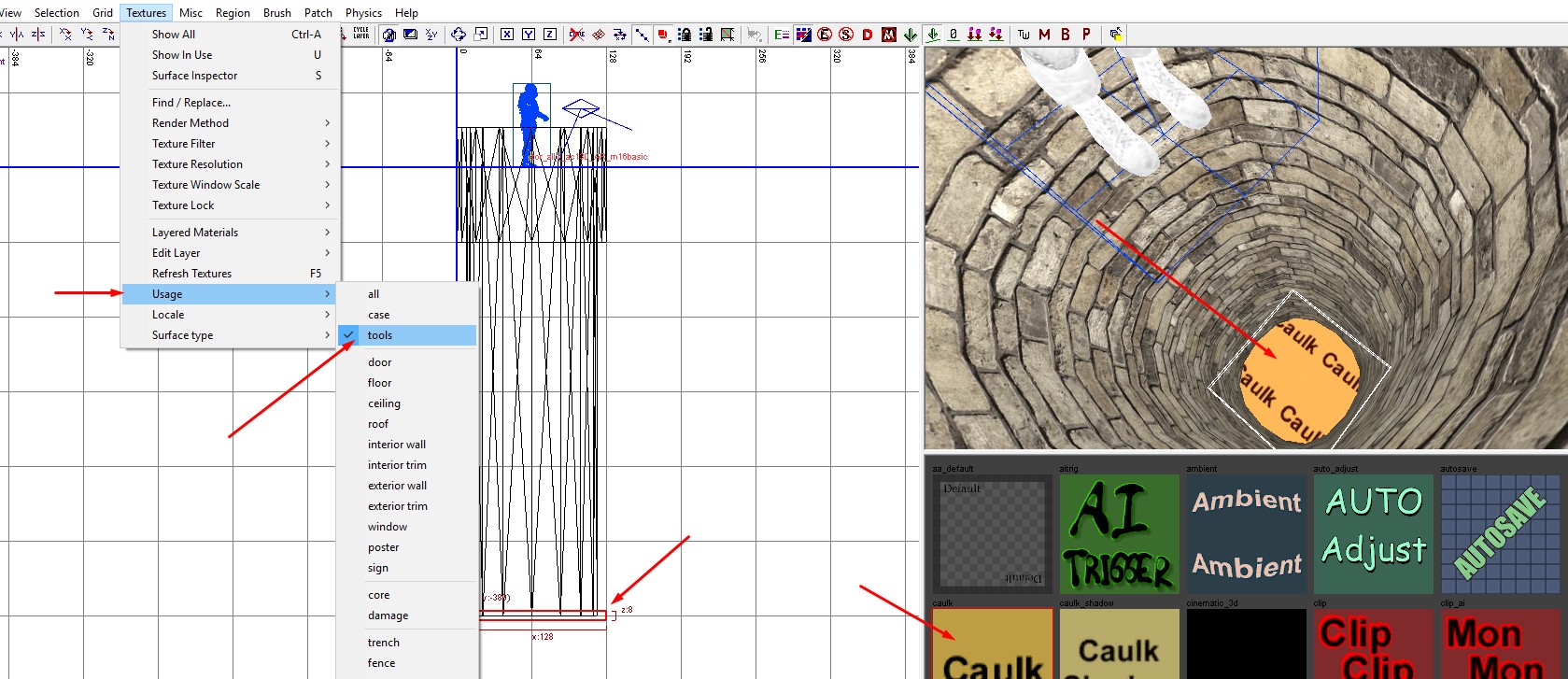Expand the Locale submenu
The image size is (1568, 679).
[231, 315]
